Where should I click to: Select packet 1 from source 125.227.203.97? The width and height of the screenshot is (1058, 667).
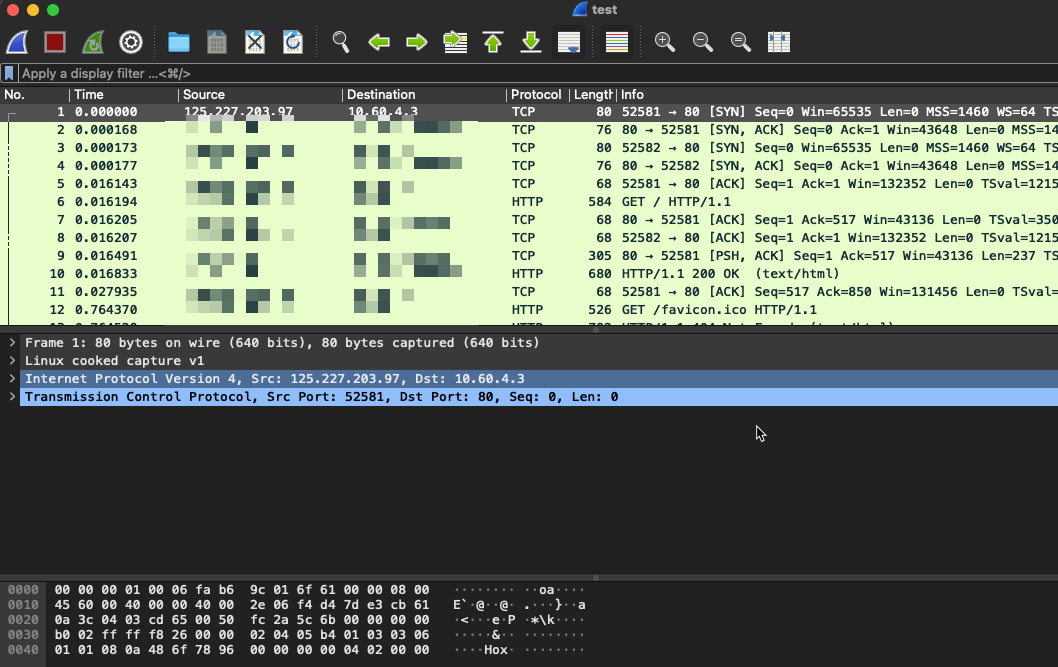click(529, 112)
